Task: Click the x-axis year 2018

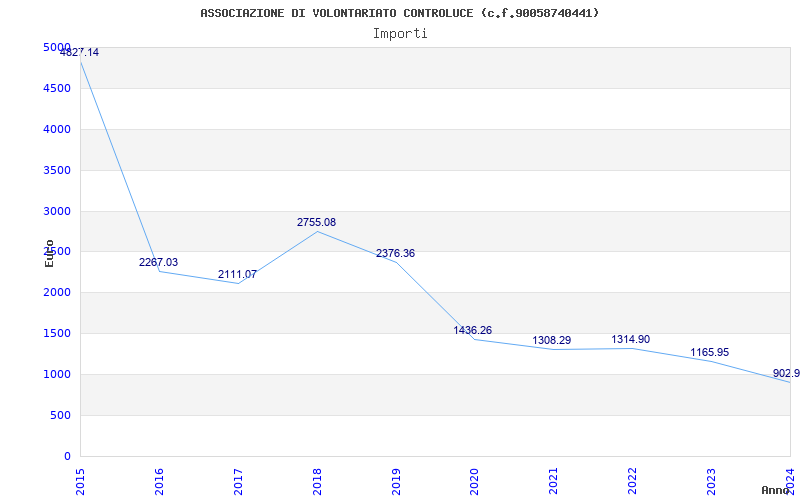Action: pos(317,482)
